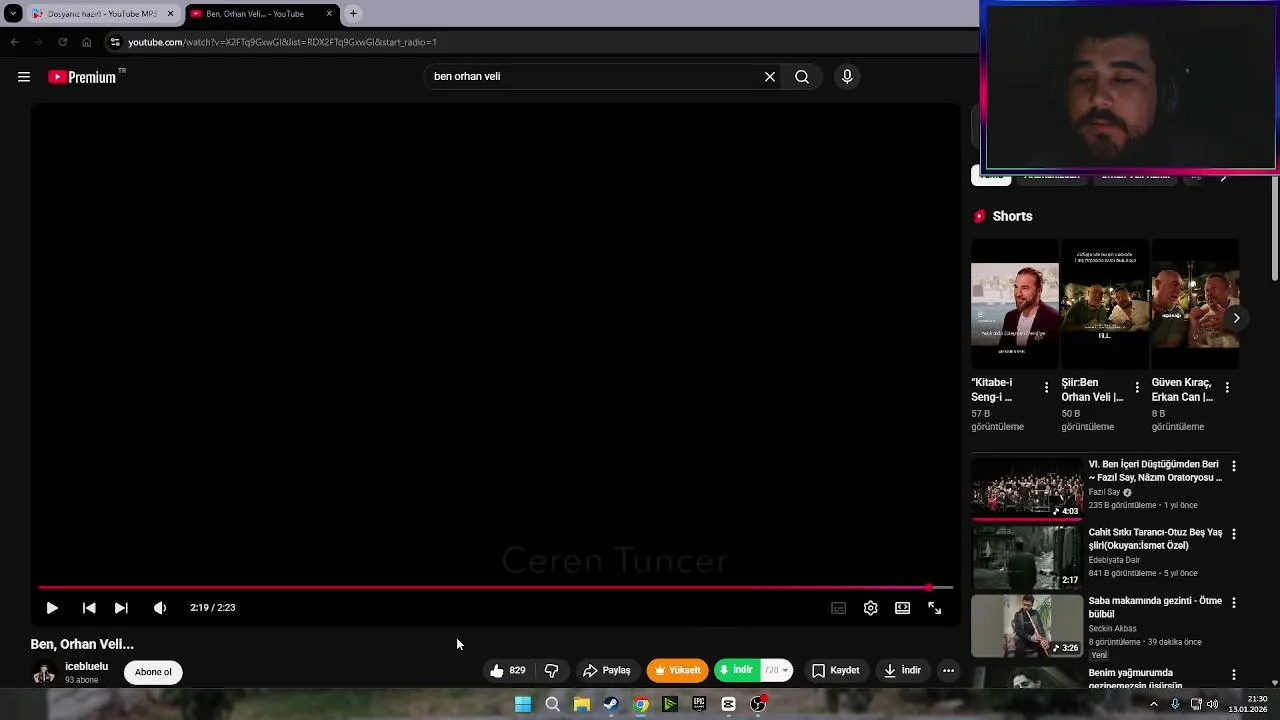Open File Explorer from the taskbar
The image size is (1280, 720).
tap(581, 704)
